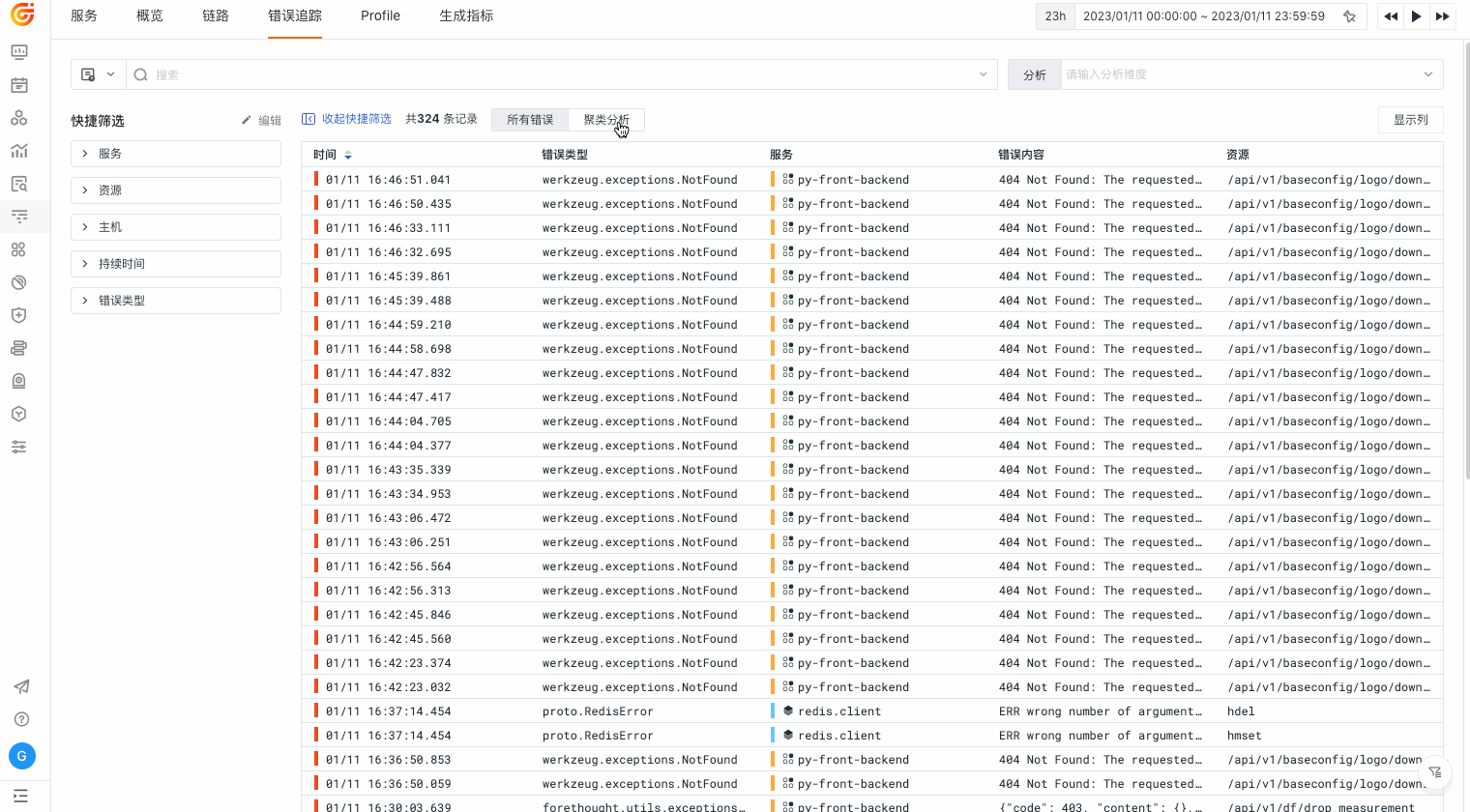Viewport: 1470px width, 812px height.
Task: Open the 生成指标 tab
Action: coord(466,16)
